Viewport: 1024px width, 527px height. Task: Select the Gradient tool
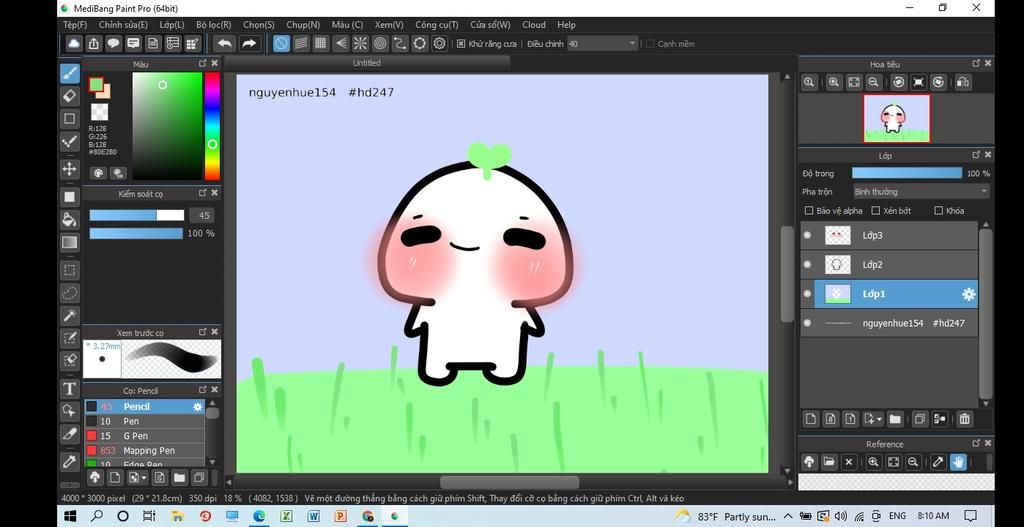point(70,242)
